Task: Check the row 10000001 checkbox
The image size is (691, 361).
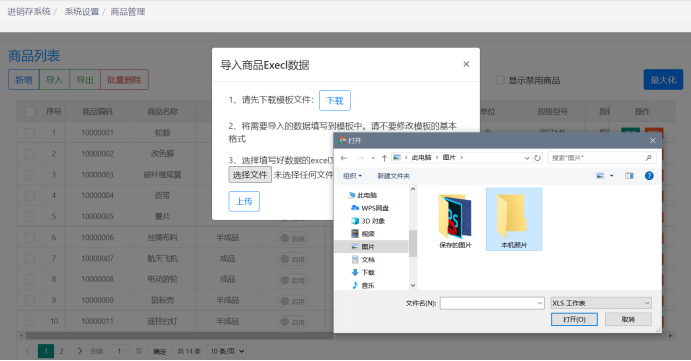Action: click(30, 132)
